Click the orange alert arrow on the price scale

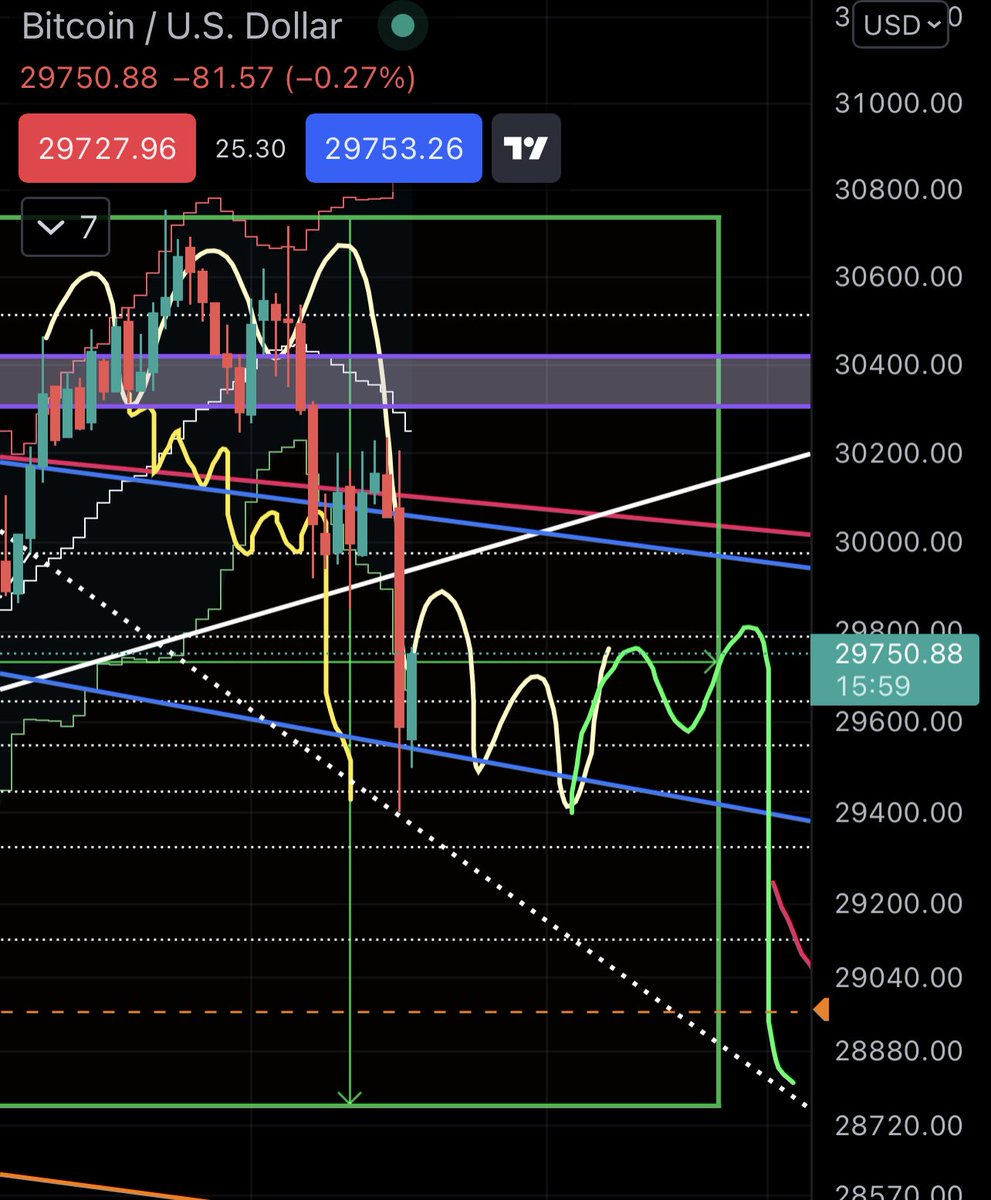821,1010
